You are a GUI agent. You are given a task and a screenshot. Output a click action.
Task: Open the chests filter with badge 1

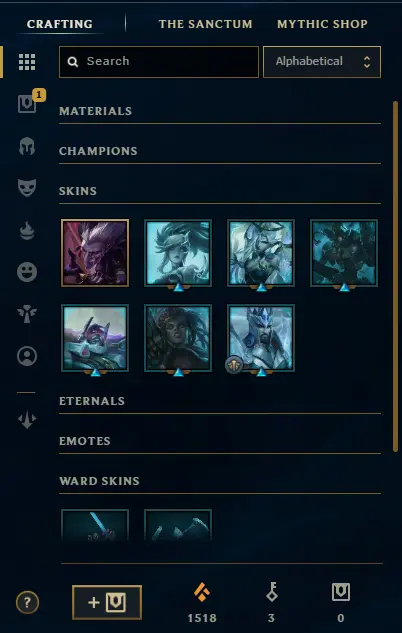tap(27, 104)
